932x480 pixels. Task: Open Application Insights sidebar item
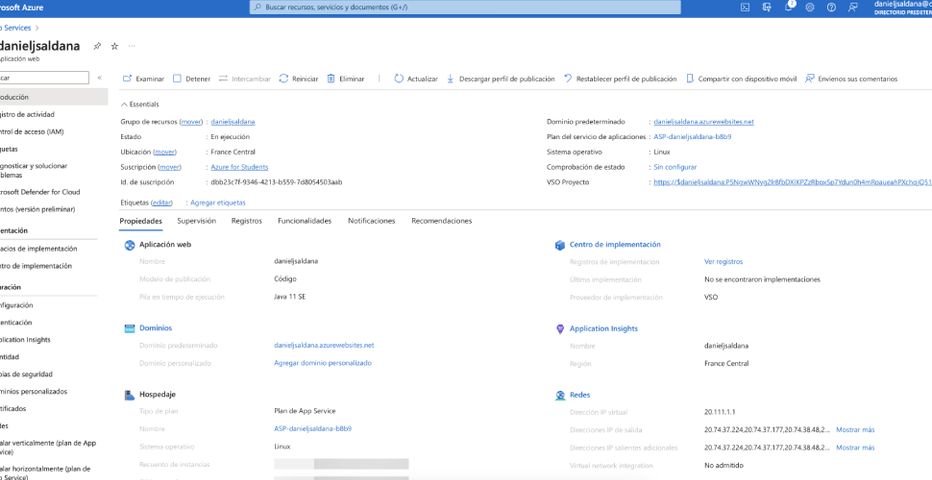coord(26,340)
